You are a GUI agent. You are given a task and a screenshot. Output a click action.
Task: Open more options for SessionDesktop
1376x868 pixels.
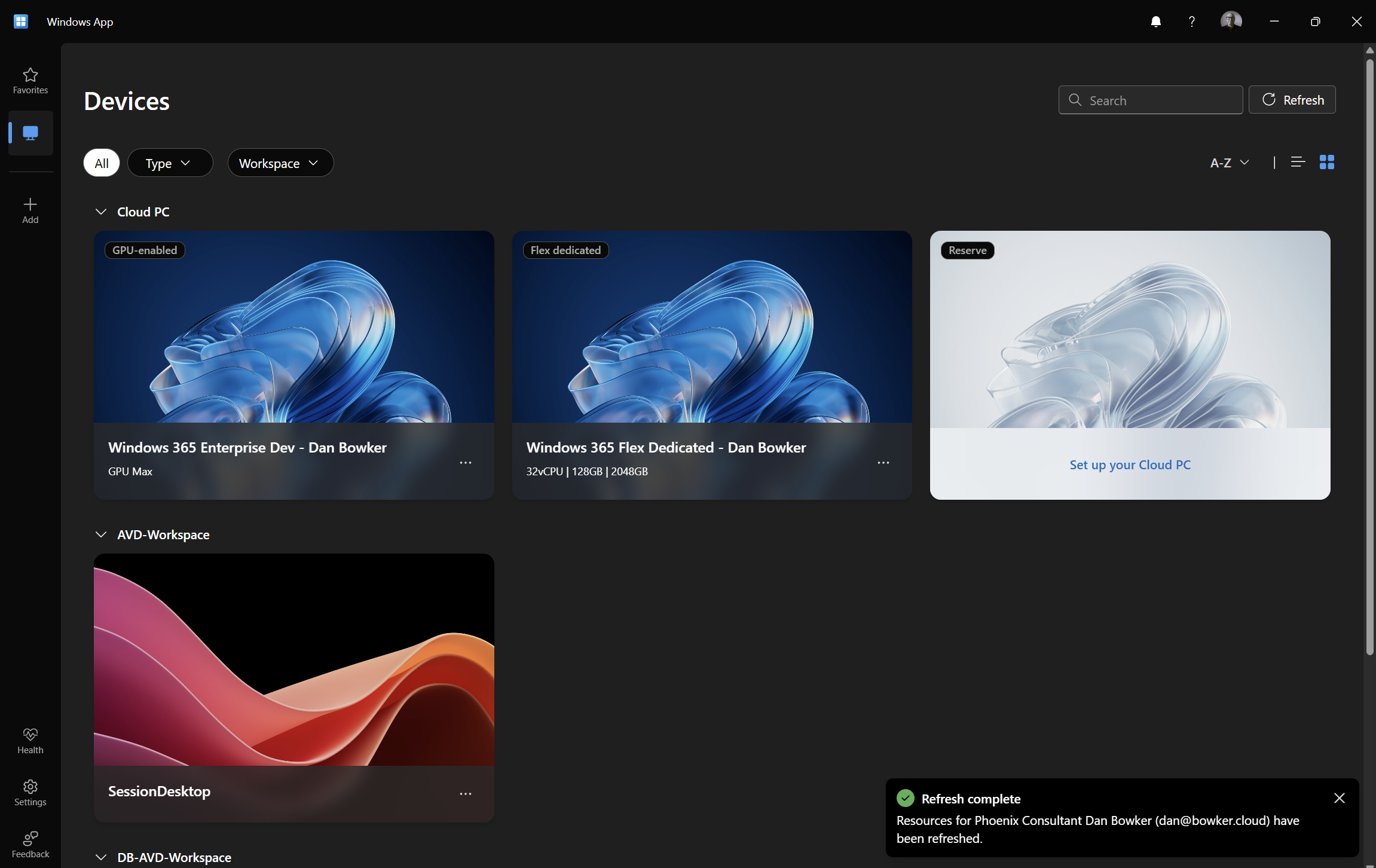point(466,794)
